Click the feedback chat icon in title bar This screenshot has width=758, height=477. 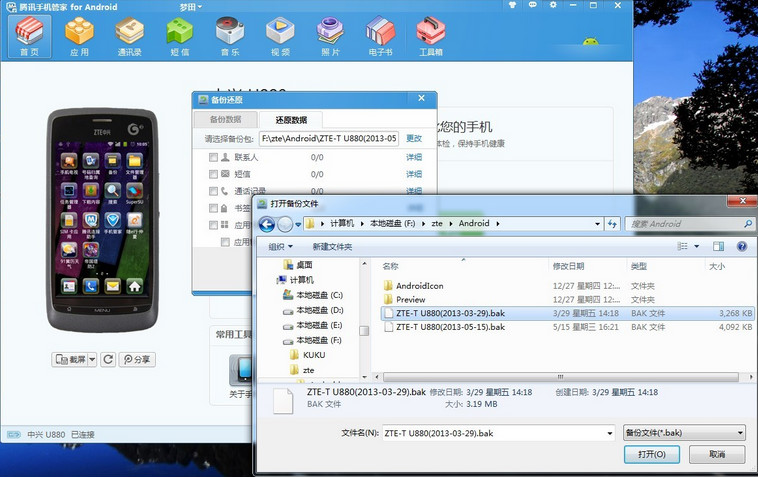[533, 5]
